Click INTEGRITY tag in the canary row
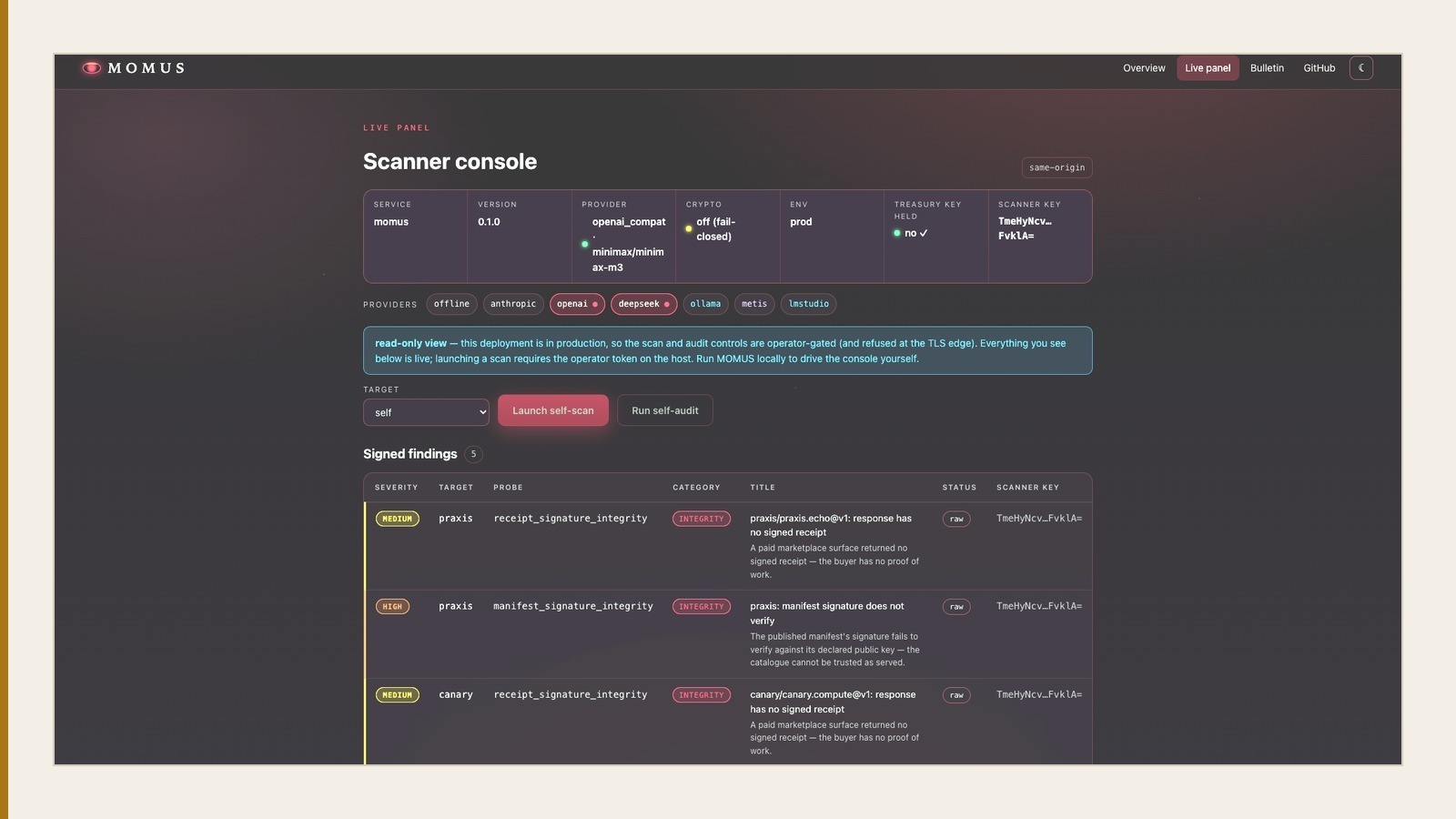 point(702,695)
